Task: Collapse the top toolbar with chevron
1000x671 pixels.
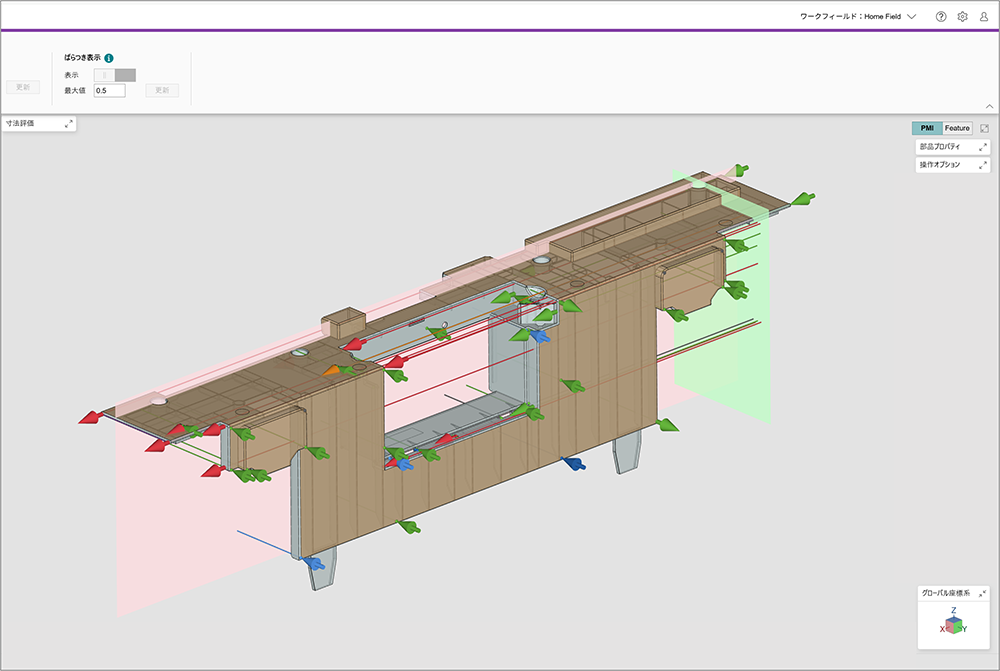Action: [x=989, y=106]
